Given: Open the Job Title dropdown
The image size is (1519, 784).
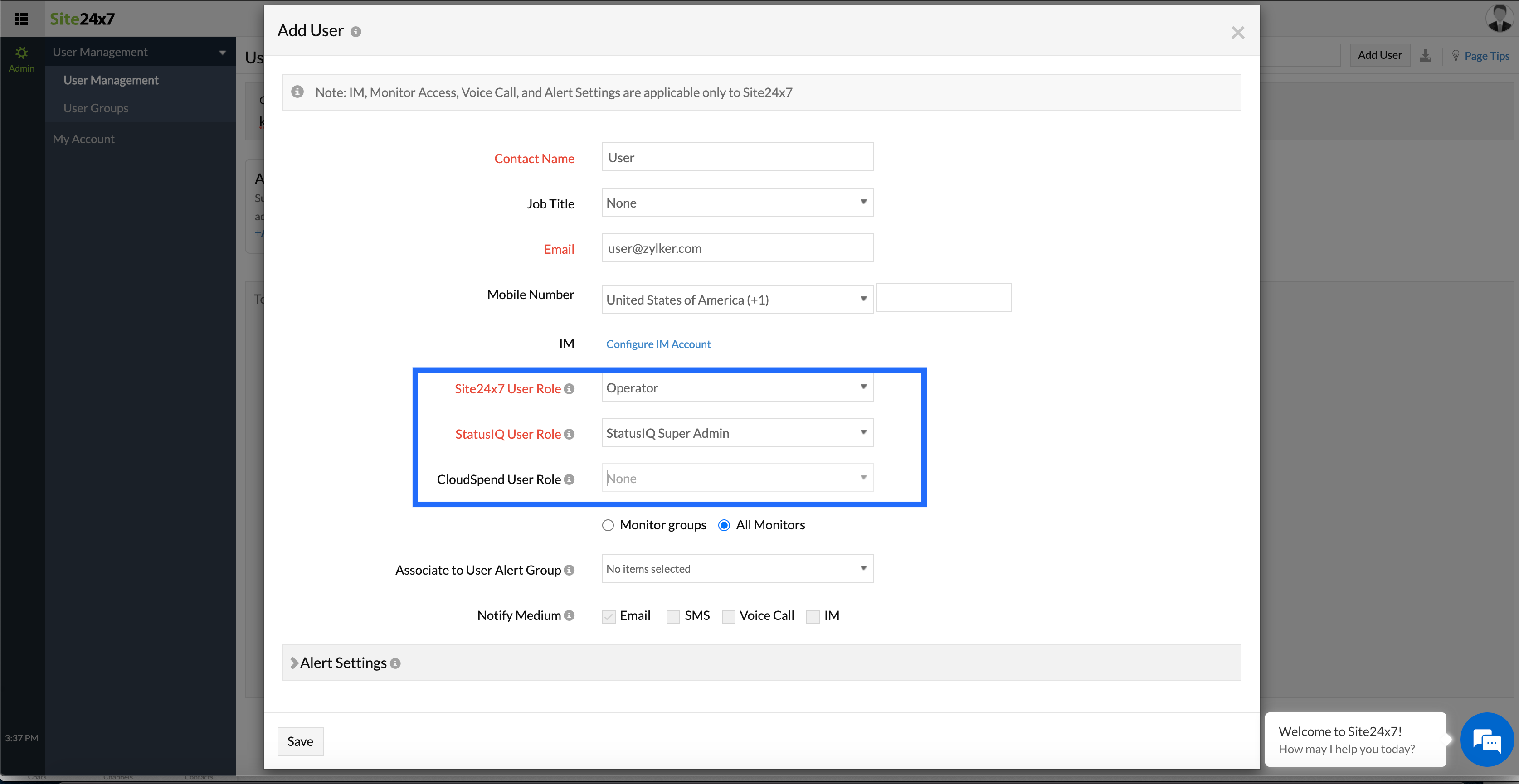Looking at the screenshot, I should click(737, 203).
